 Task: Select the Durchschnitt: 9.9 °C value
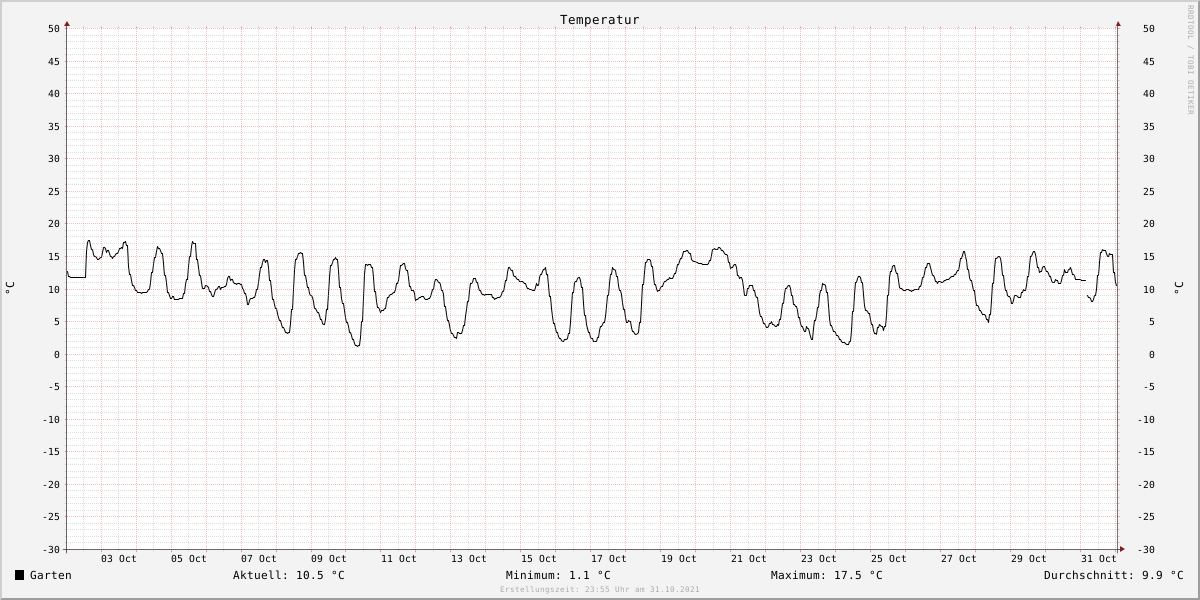point(1114,575)
